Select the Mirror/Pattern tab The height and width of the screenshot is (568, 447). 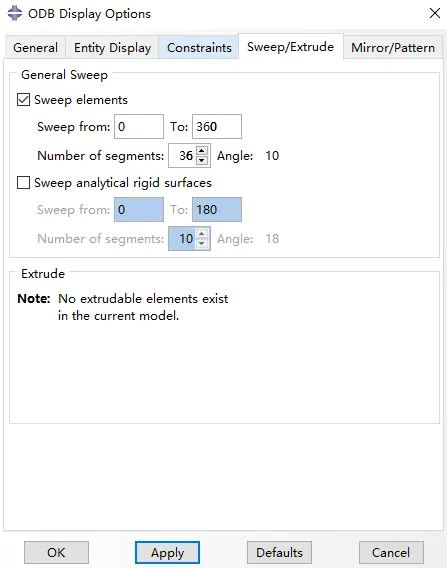coord(393,47)
